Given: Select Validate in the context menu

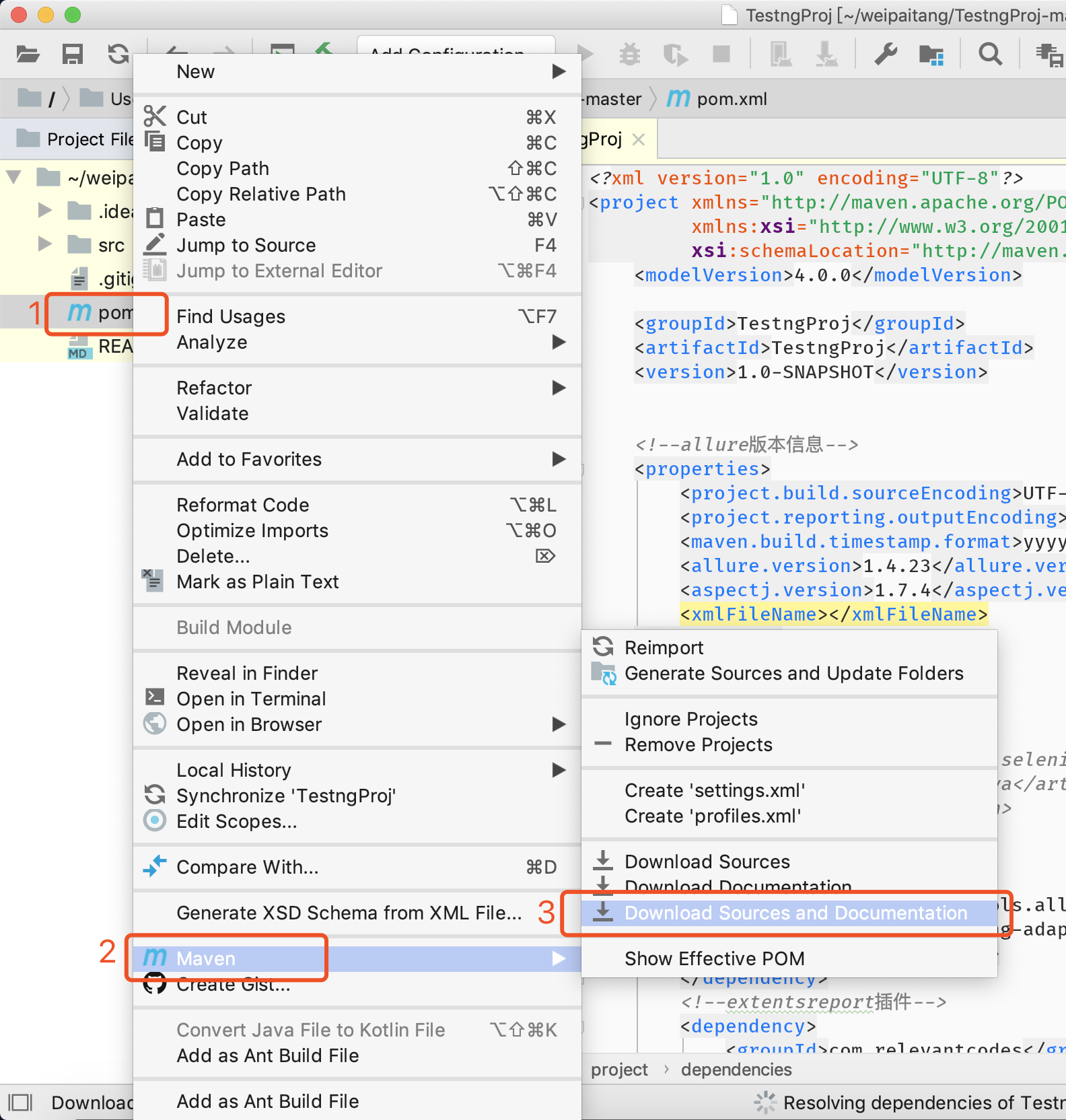Looking at the screenshot, I should click(x=357, y=413).
